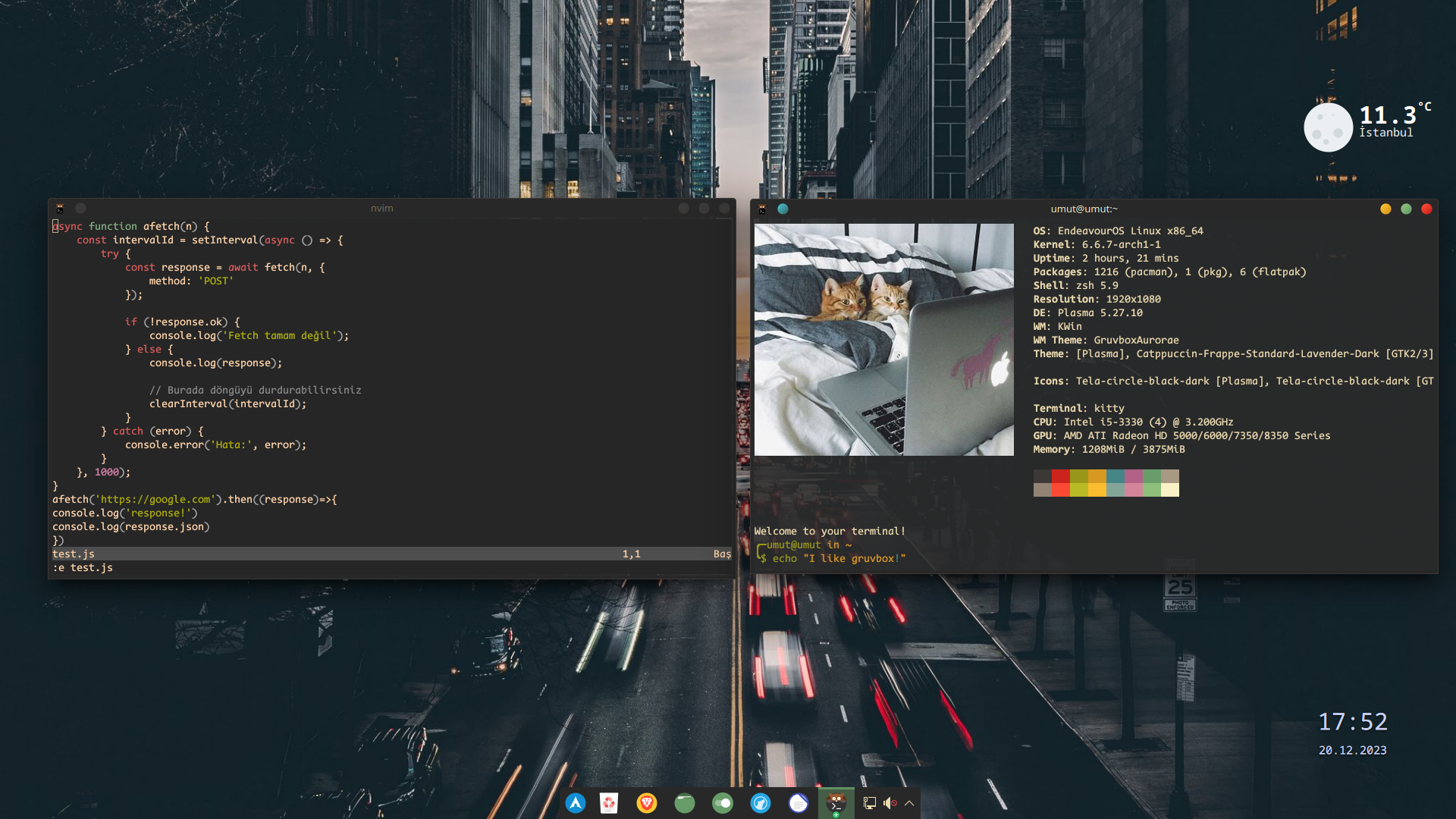Screen dimensions: 1456x819
Task: Click the kitty terminal taskbar icon
Action: (836, 802)
